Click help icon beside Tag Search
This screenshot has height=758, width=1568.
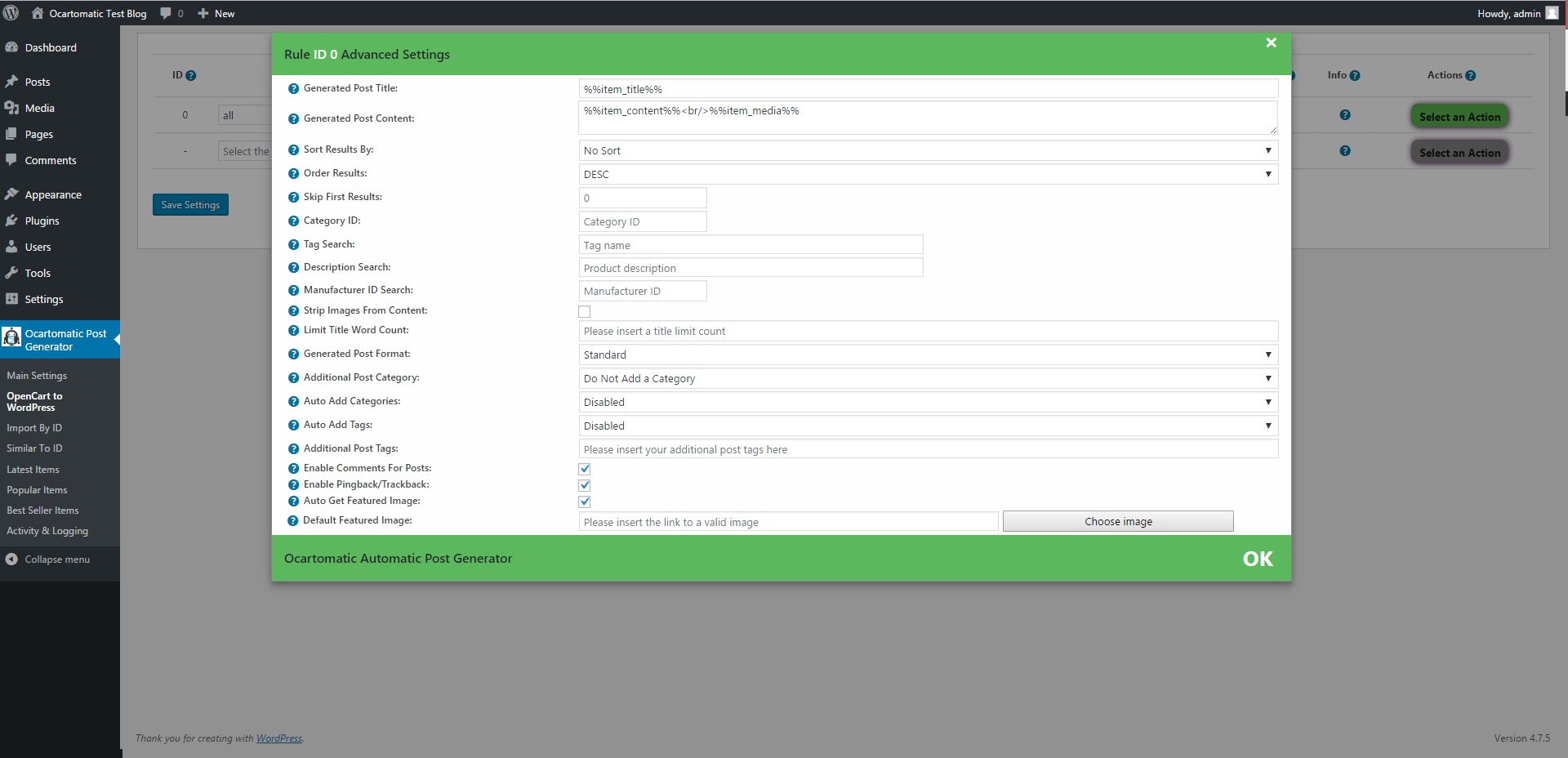point(293,245)
